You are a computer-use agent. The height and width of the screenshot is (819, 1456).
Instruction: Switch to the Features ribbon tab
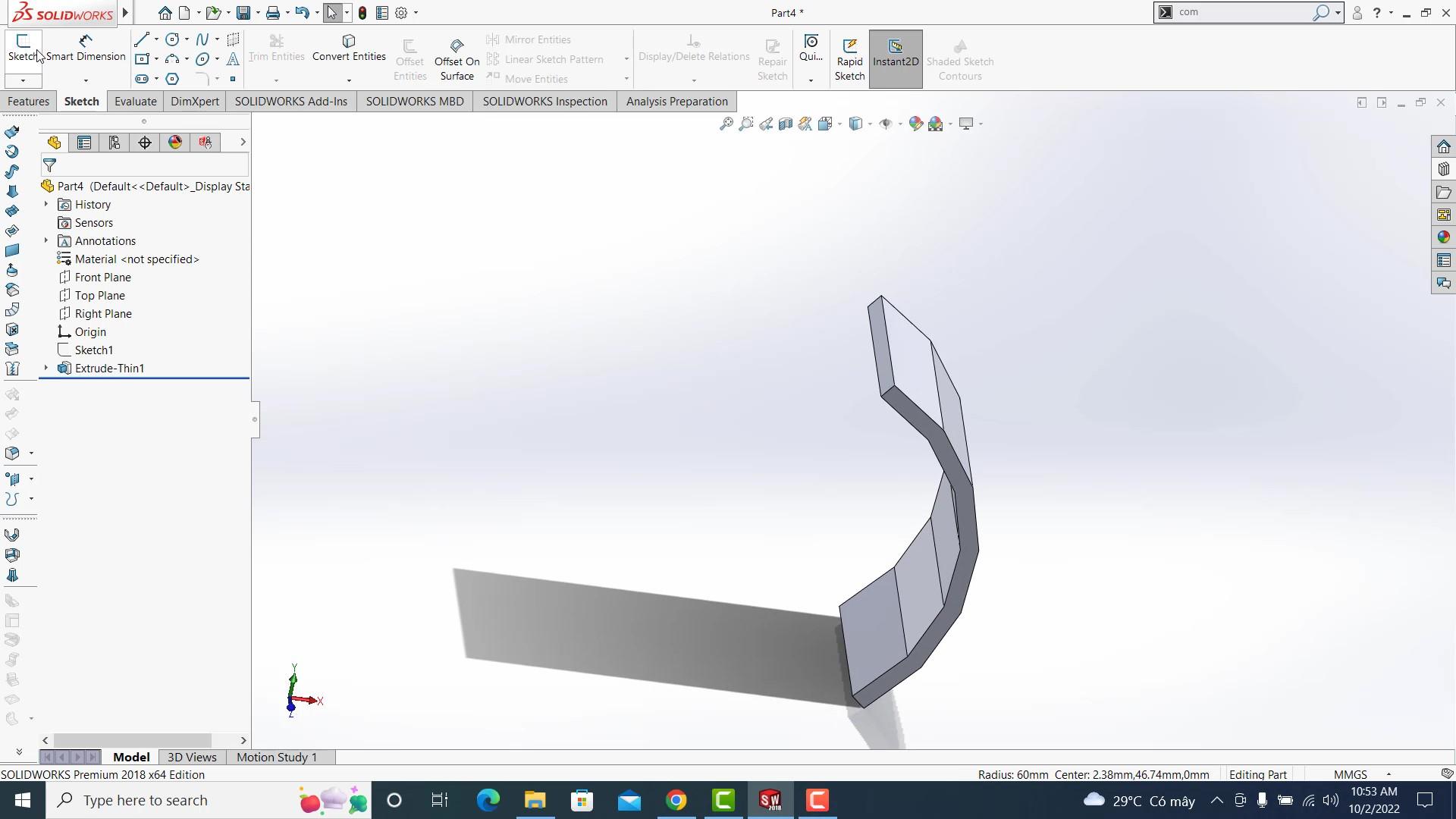point(28,101)
